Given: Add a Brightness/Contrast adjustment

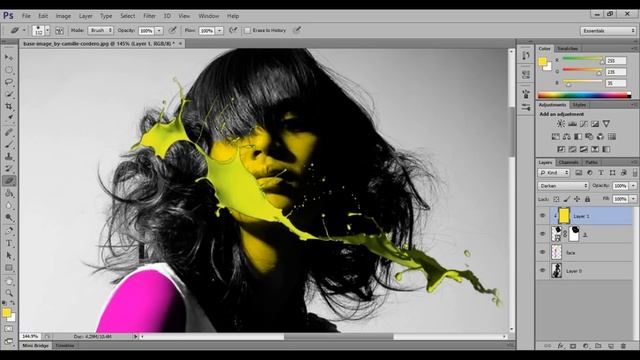Looking at the screenshot, I should pos(561,124).
